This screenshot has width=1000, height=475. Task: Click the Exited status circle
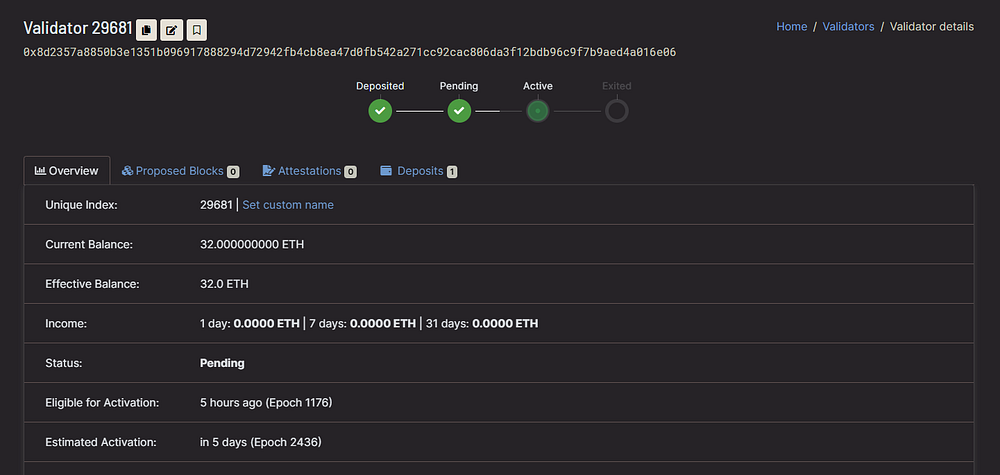tap(617, 111)
